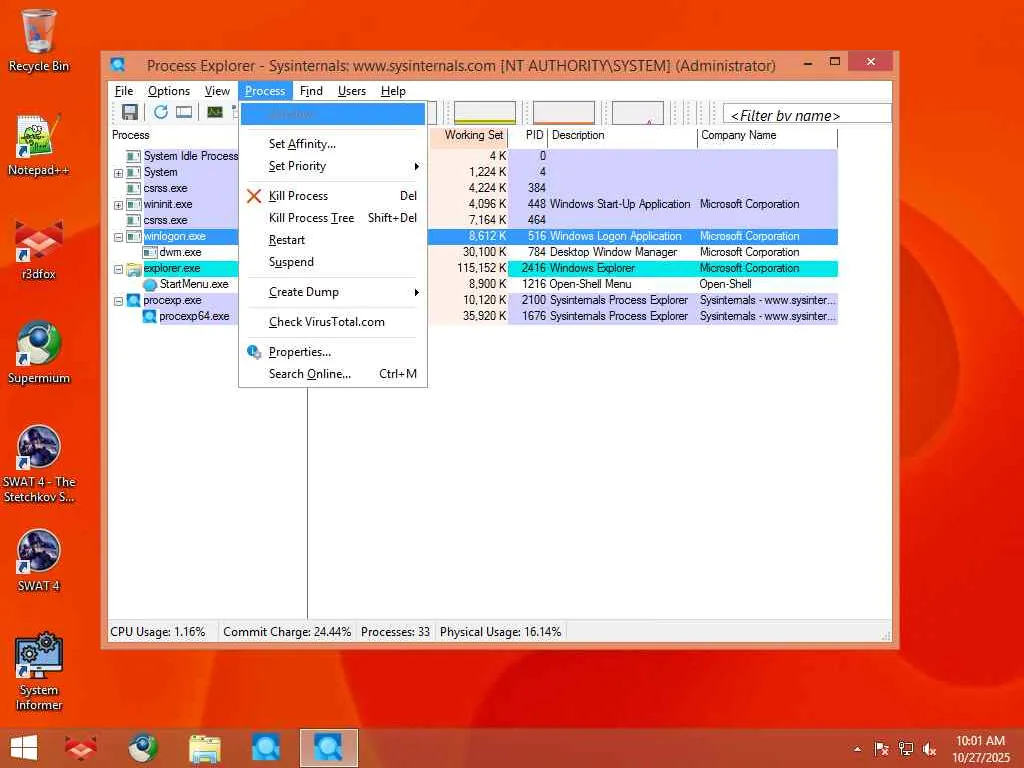
Task: Click the red X Kill Process icon
Action: (x=254, y=196)
